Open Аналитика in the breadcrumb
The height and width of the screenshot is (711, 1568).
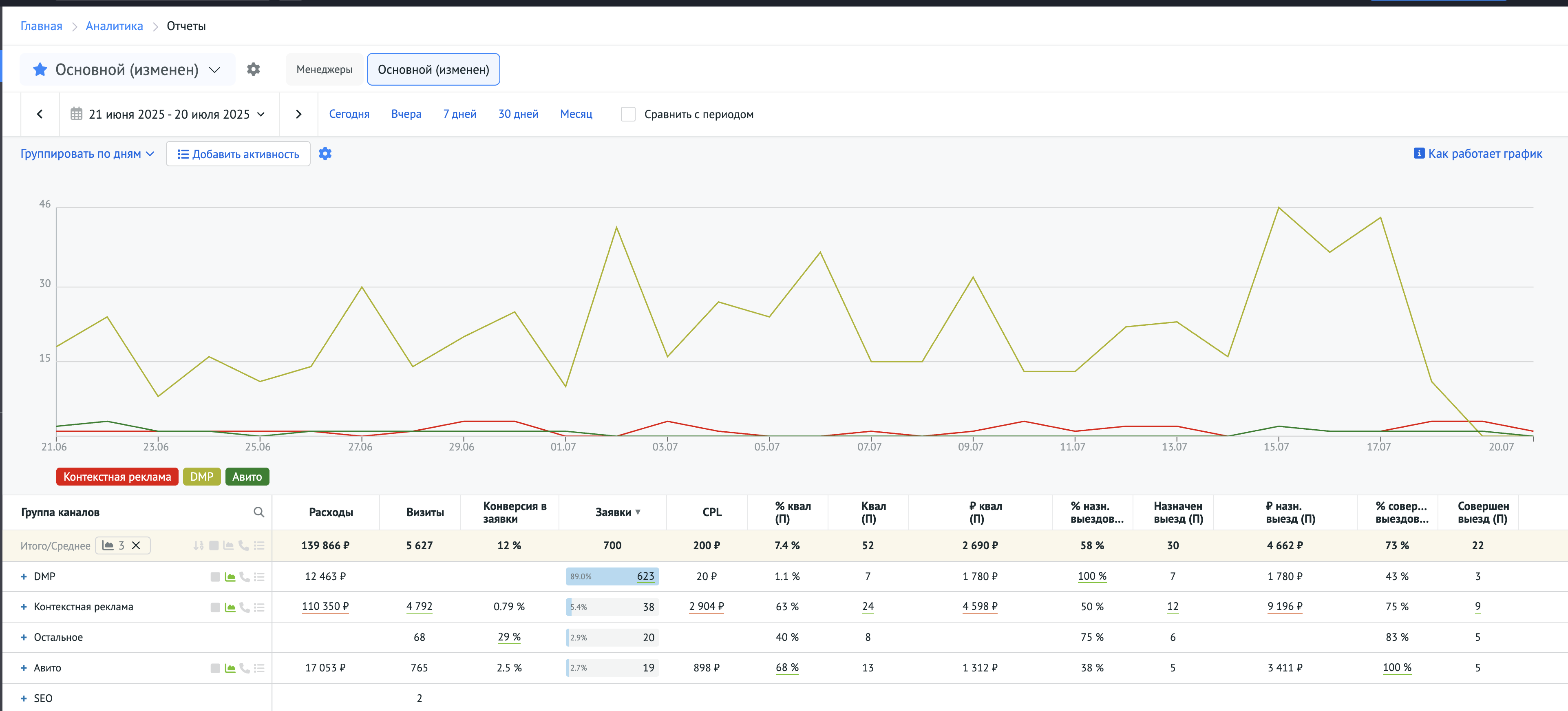(x=114, y=26)
